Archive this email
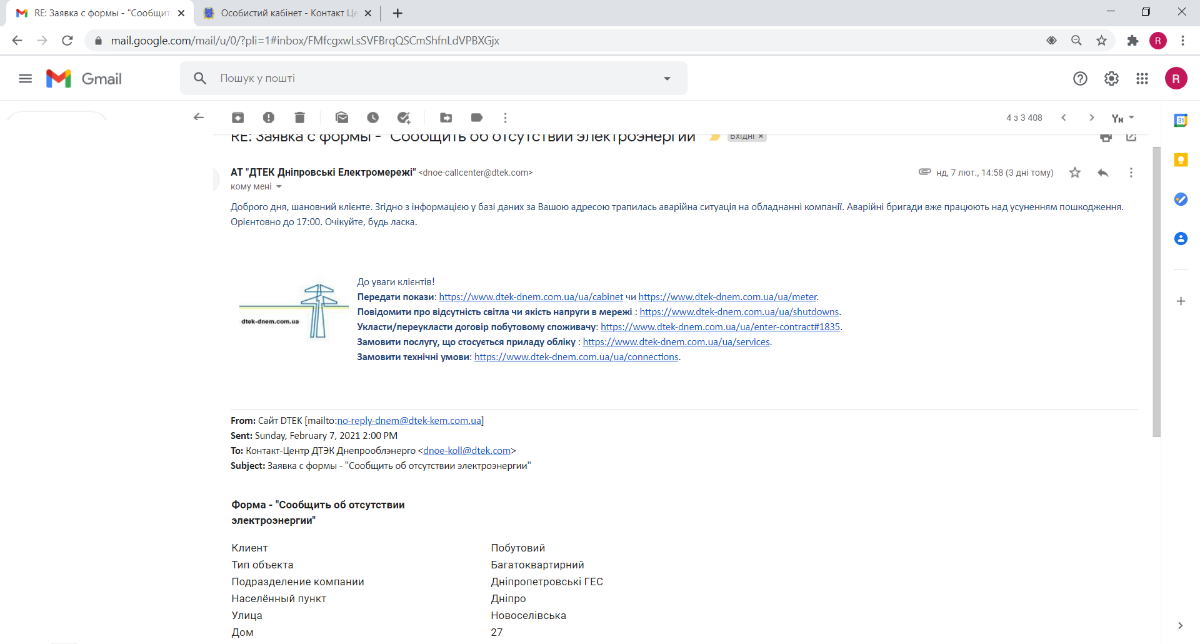The image size is (1200, 644). point(238,117)
